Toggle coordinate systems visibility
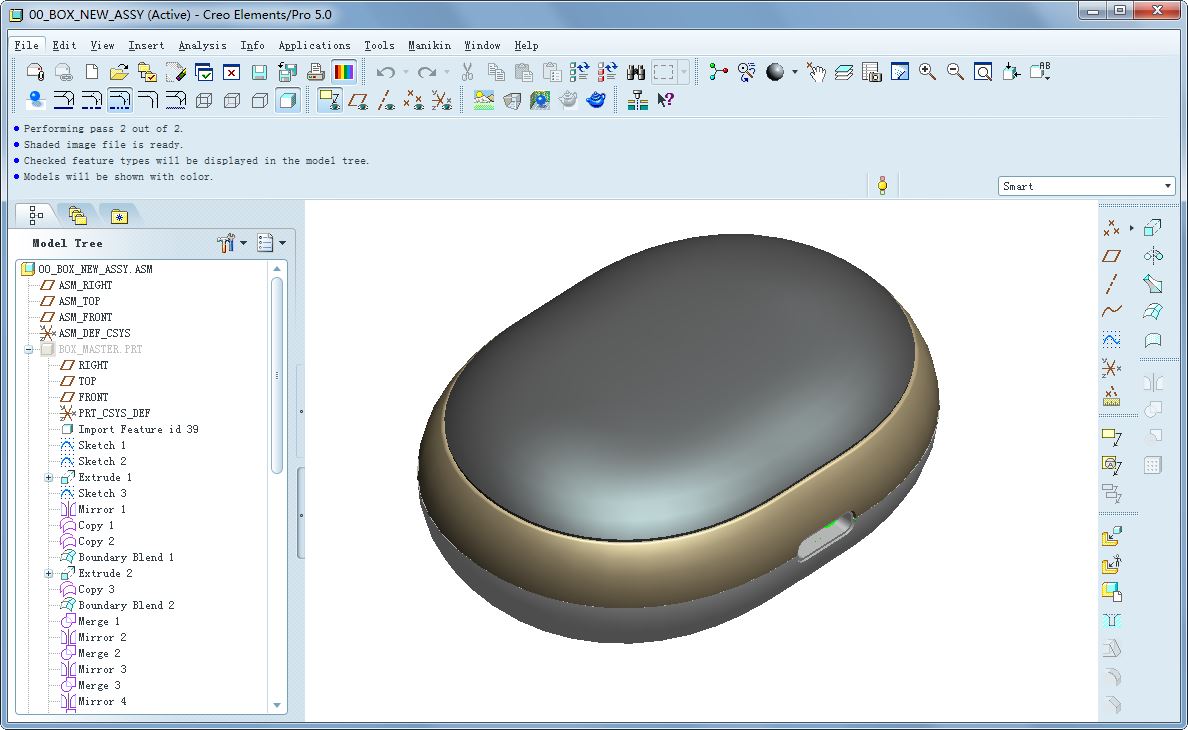Image resolution: width=1188 pixels, height=730 pixels. (442, 100)
